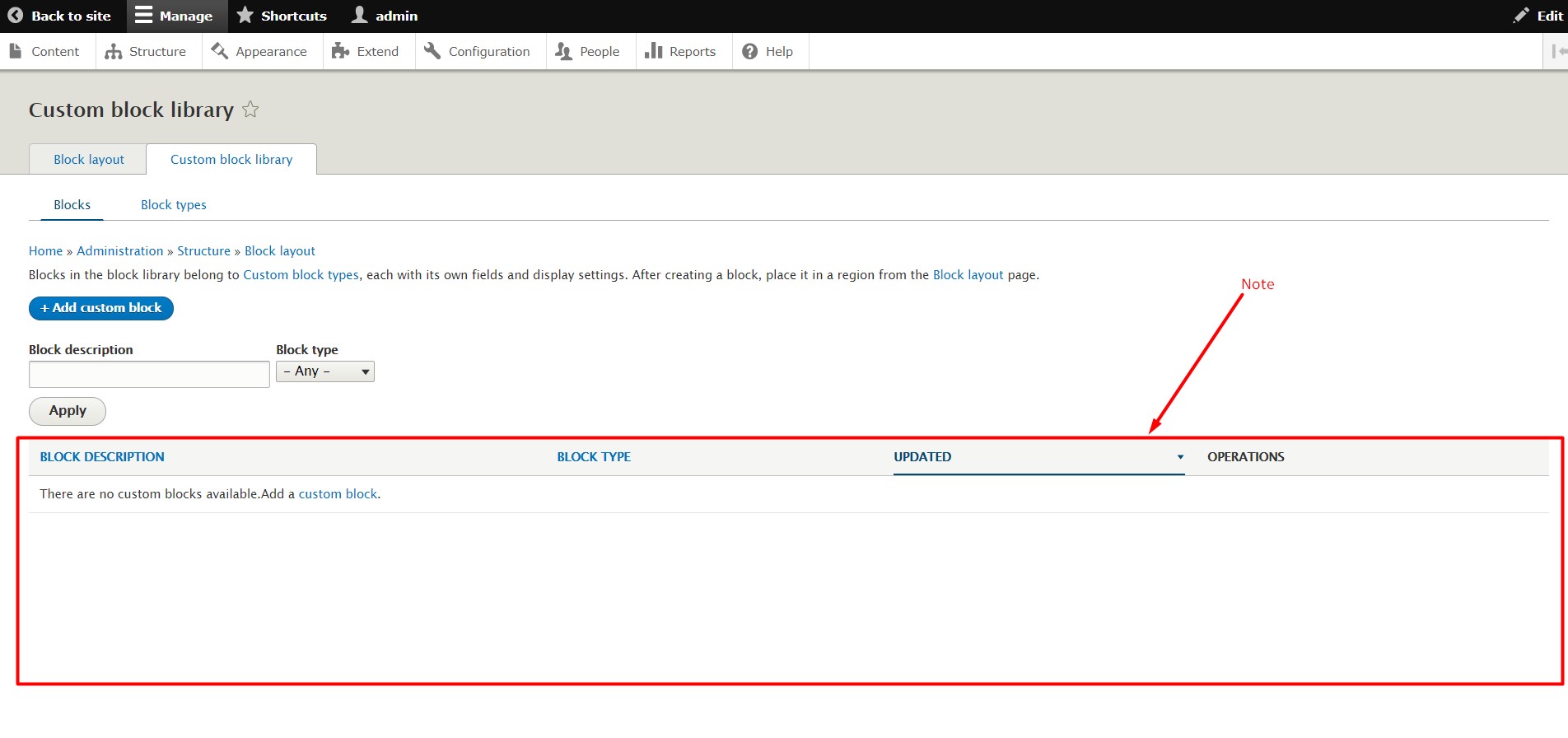Open the Structure hierarchy icon
This screenshot has width=1568, height=738.
(x=114, y=51)
